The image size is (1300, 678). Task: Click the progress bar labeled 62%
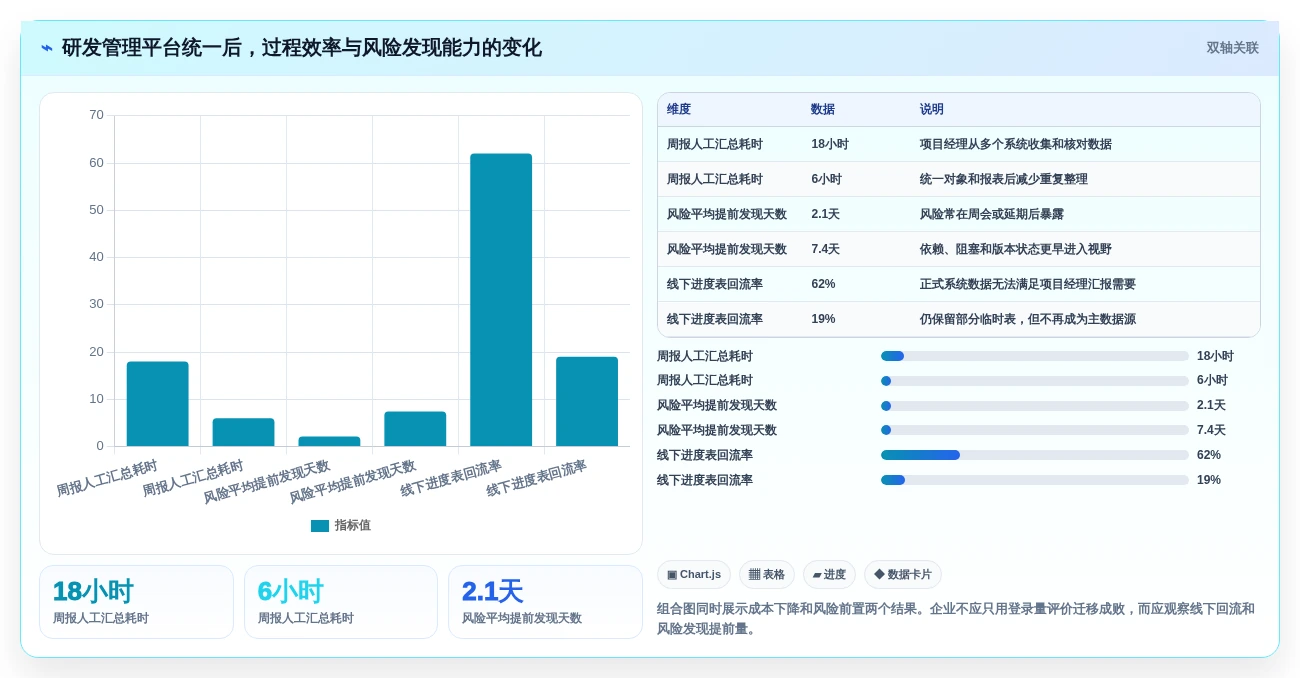[1035, 455]
